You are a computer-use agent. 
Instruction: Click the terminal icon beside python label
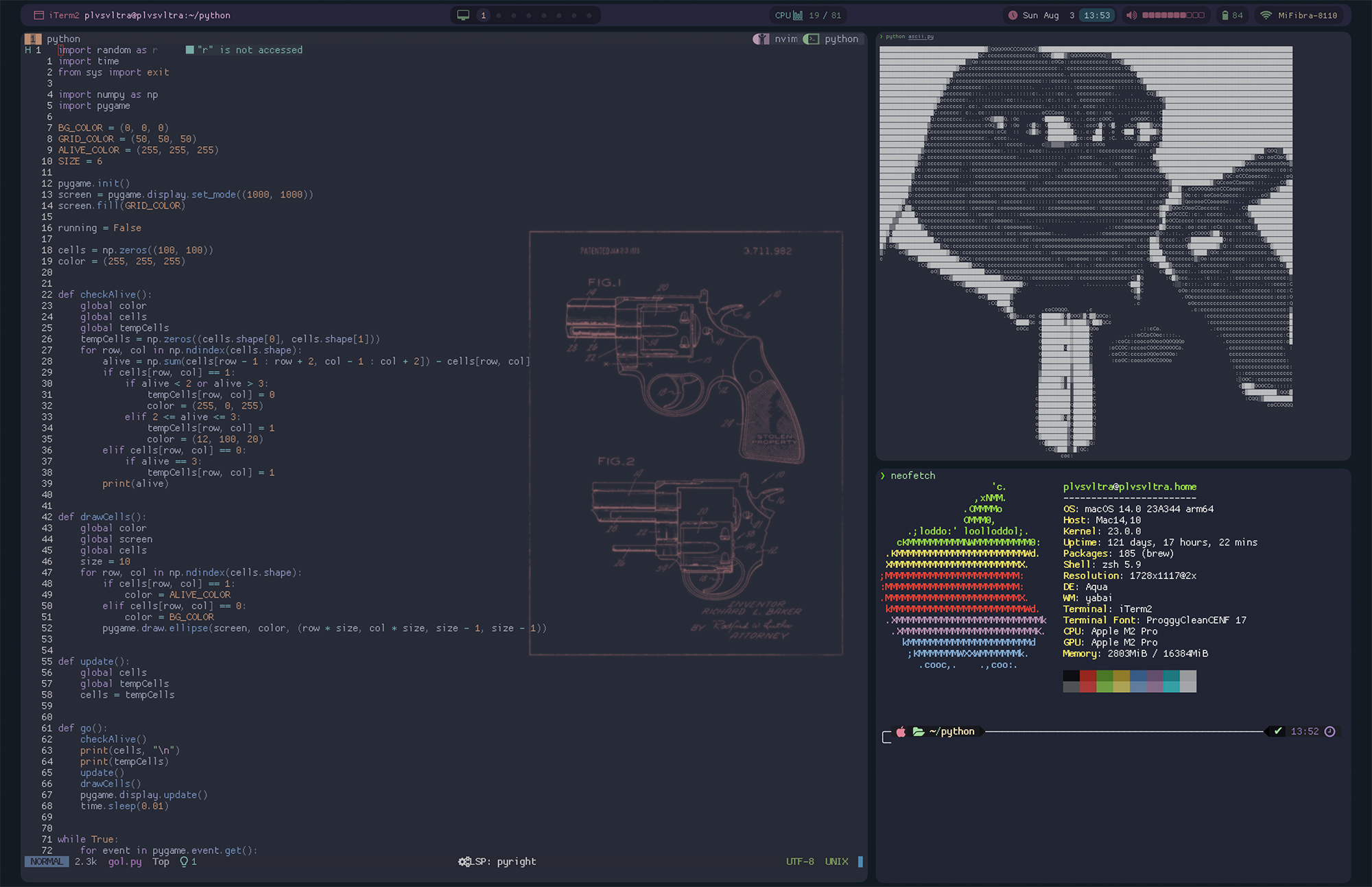(x=812, y=39)
